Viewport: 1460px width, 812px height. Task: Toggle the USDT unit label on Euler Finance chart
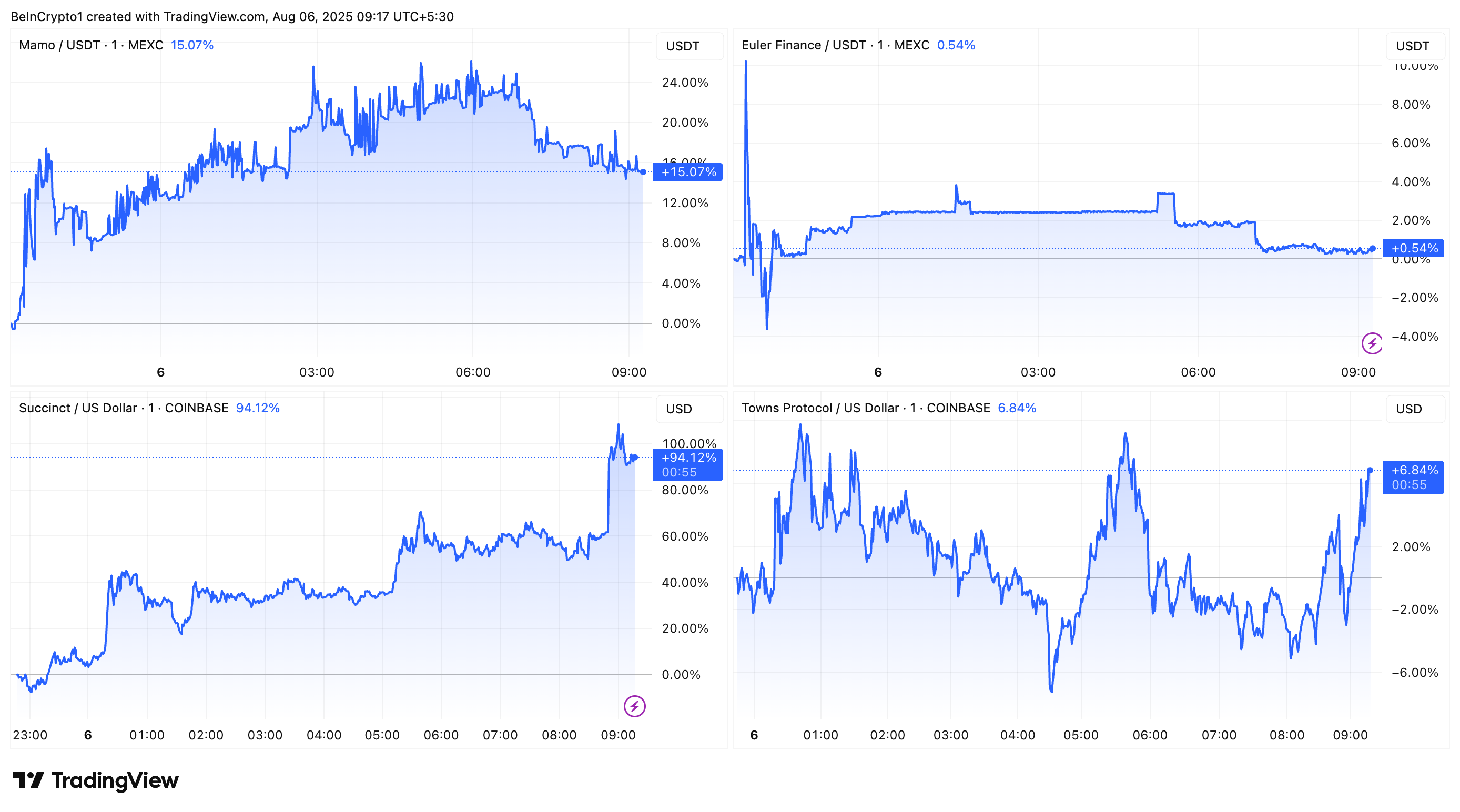coord(1415,46)
